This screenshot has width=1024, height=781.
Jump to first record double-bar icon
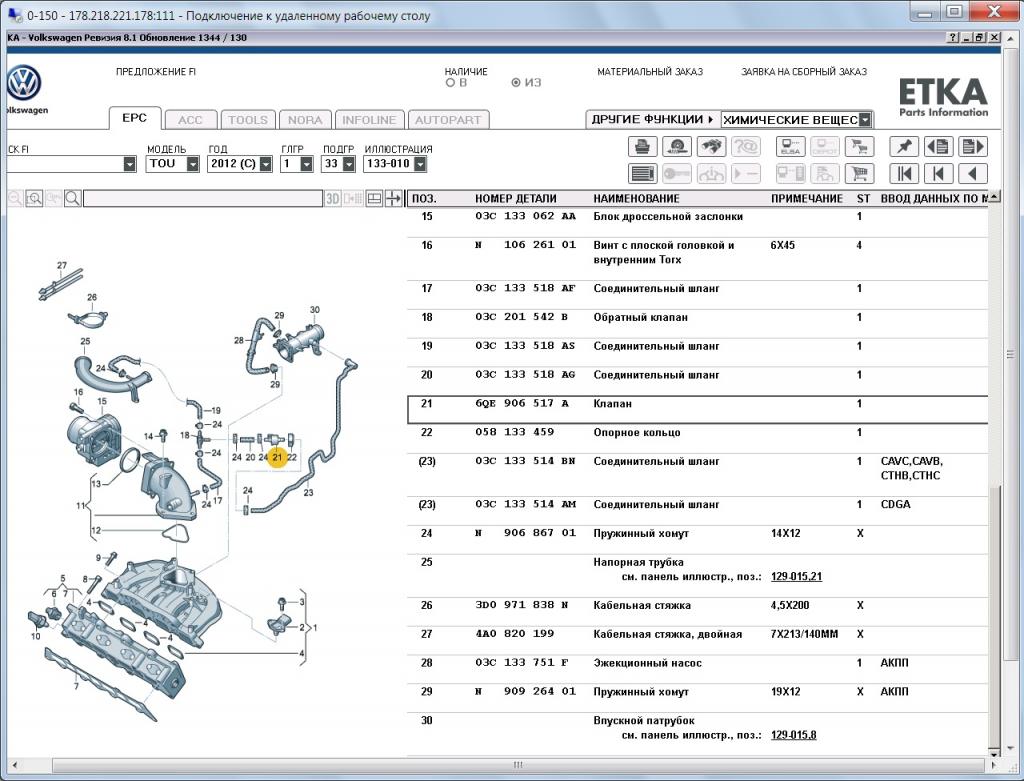[904, 174]
